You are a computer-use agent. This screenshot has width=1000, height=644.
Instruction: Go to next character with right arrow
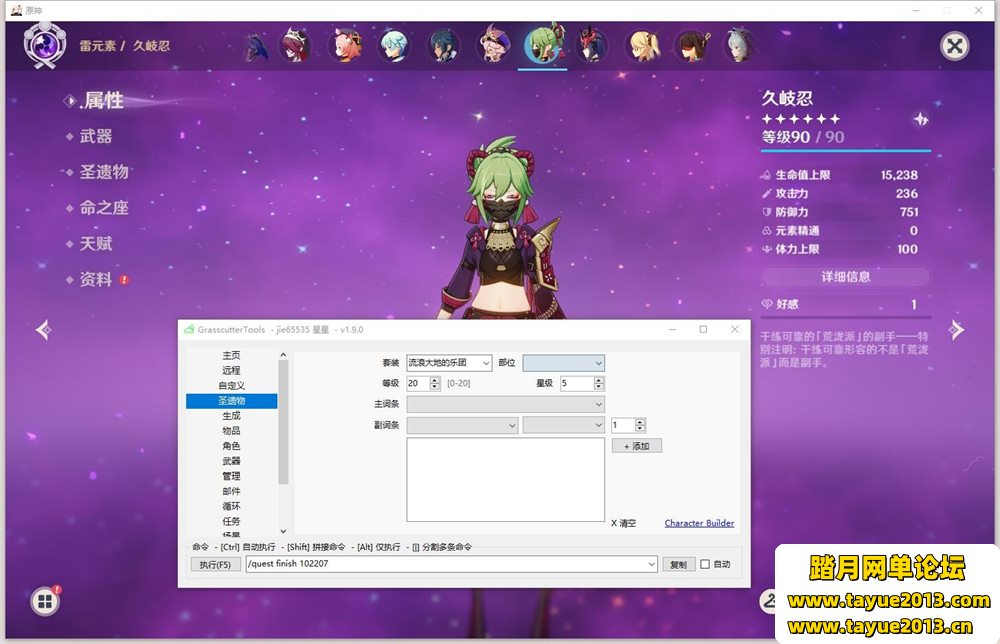point(956,329)
